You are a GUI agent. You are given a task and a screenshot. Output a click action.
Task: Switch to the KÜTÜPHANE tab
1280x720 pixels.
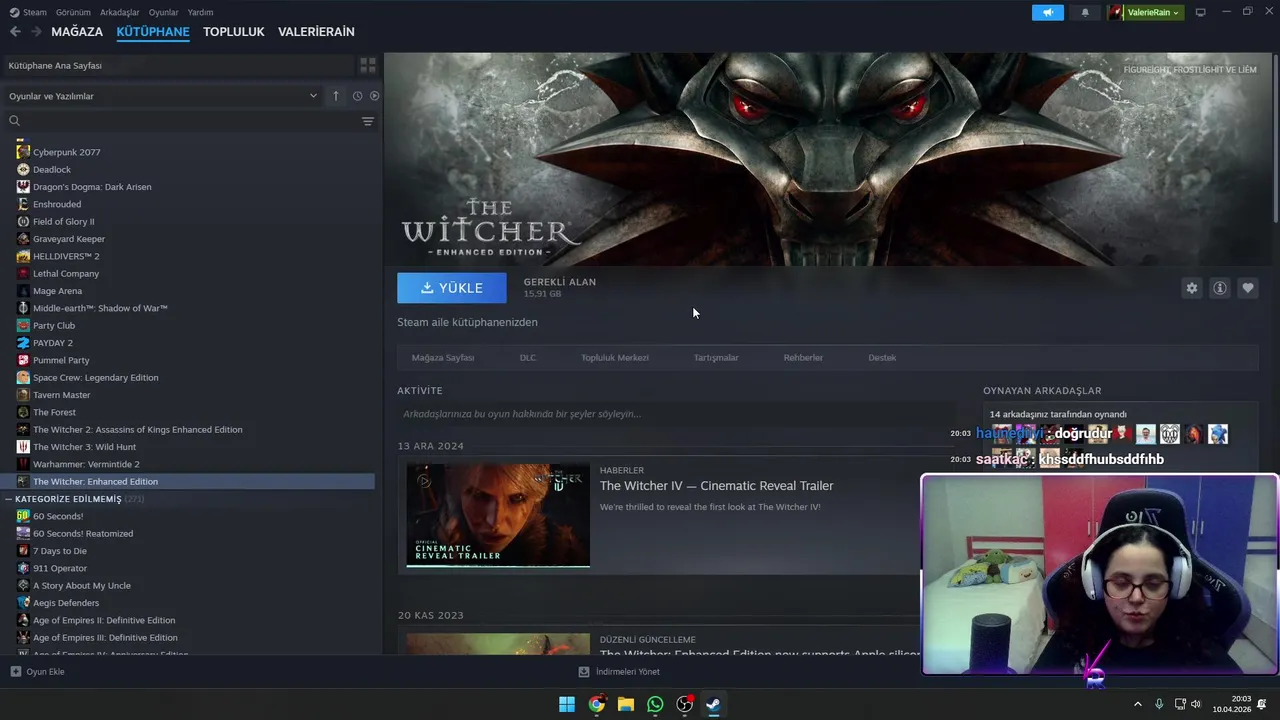point(153,32)
